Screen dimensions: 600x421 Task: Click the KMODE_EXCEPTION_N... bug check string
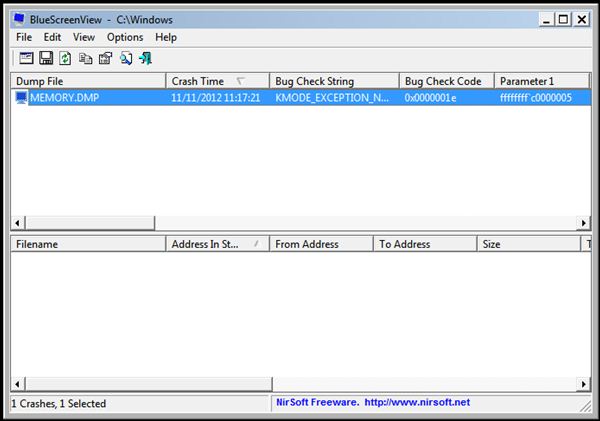pos(332,98)
